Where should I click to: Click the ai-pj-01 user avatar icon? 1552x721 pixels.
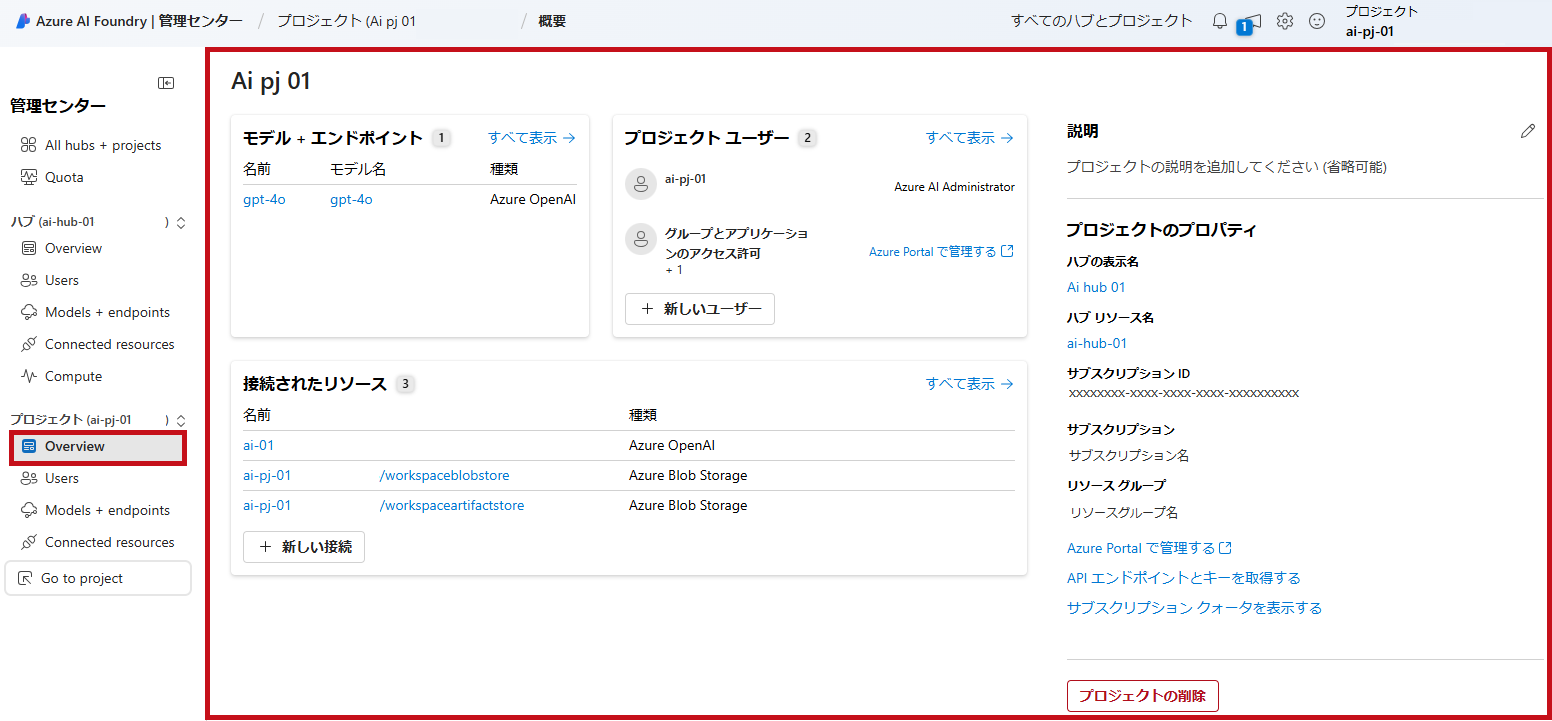pos(640,184)
